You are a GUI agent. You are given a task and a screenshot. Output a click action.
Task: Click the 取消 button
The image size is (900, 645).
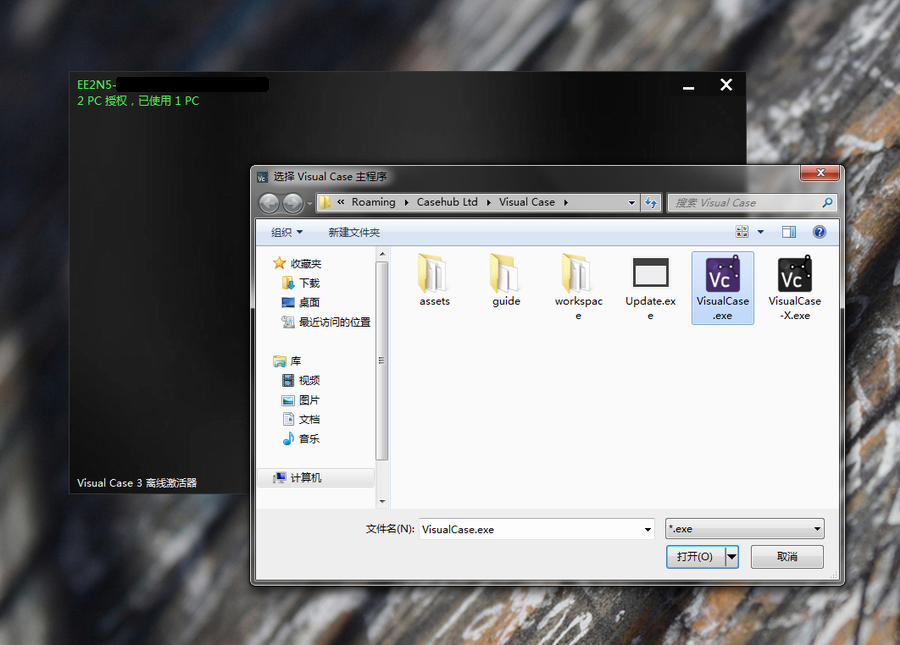787,557
